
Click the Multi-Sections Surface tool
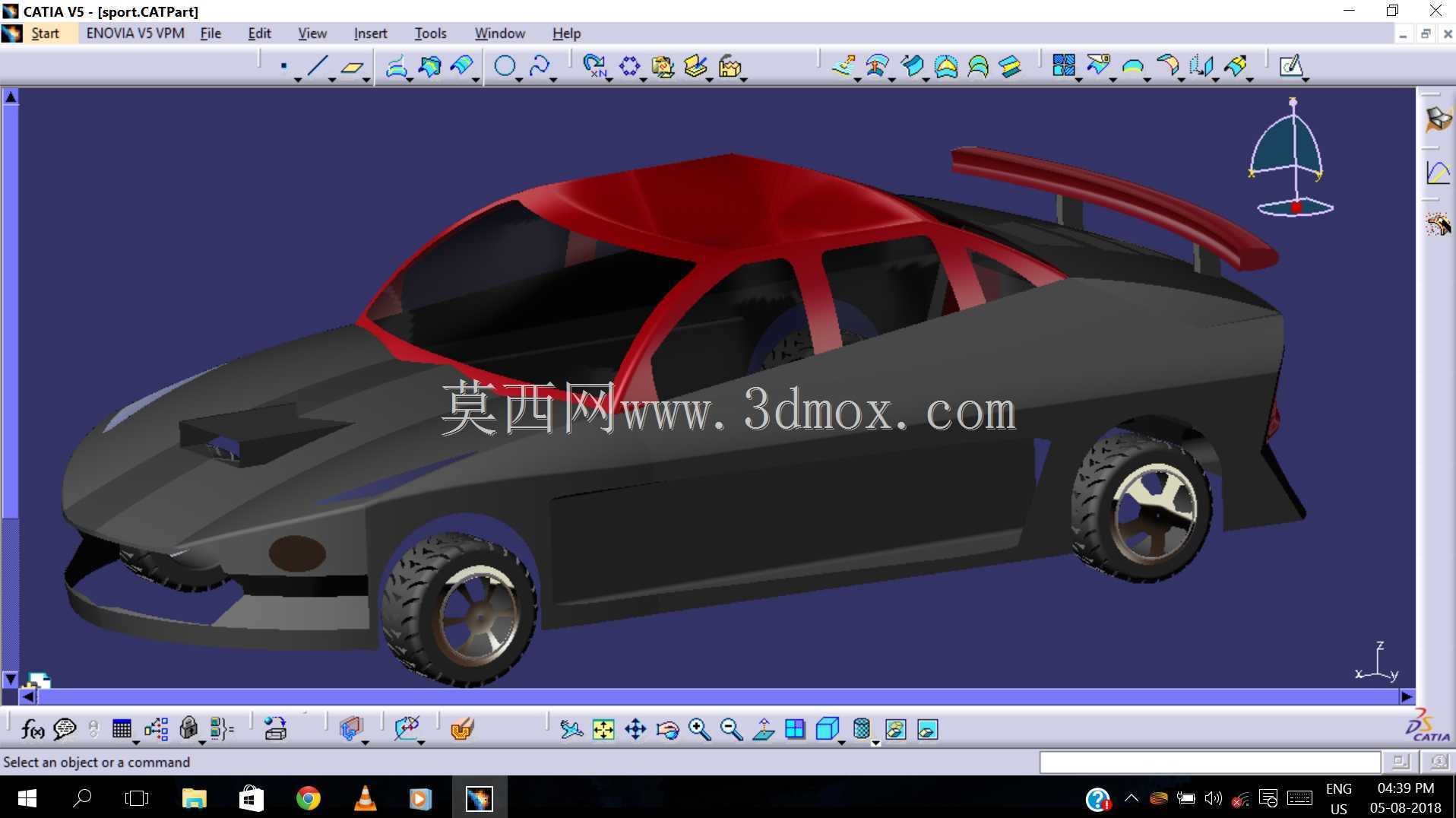978,66
